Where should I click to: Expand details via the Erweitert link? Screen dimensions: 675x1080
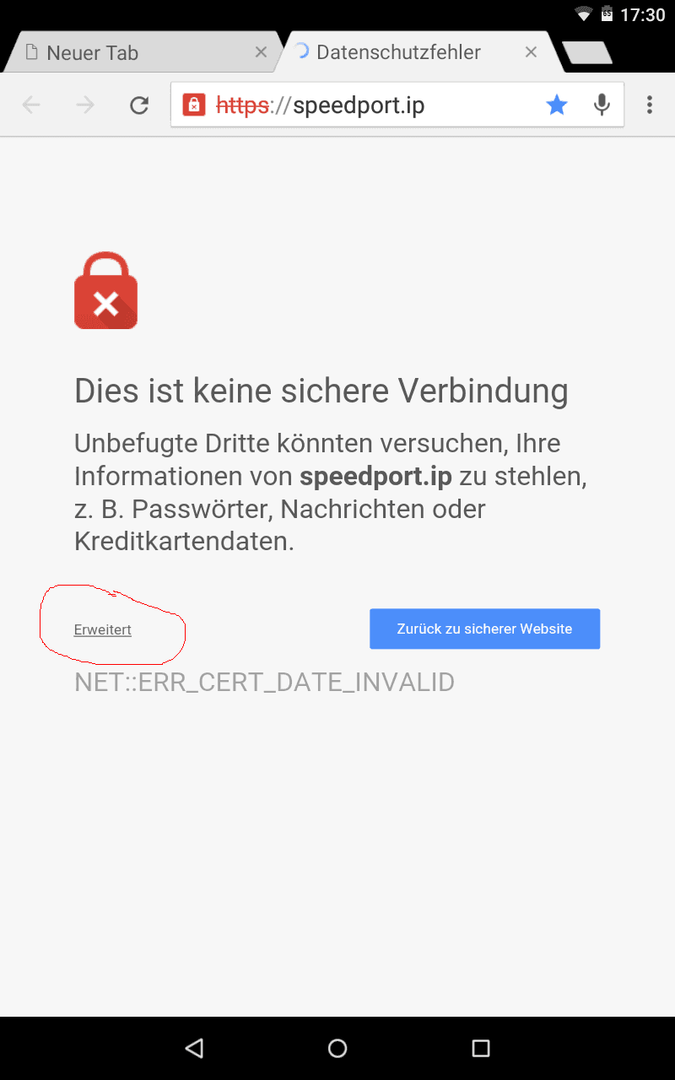point(103,630)
